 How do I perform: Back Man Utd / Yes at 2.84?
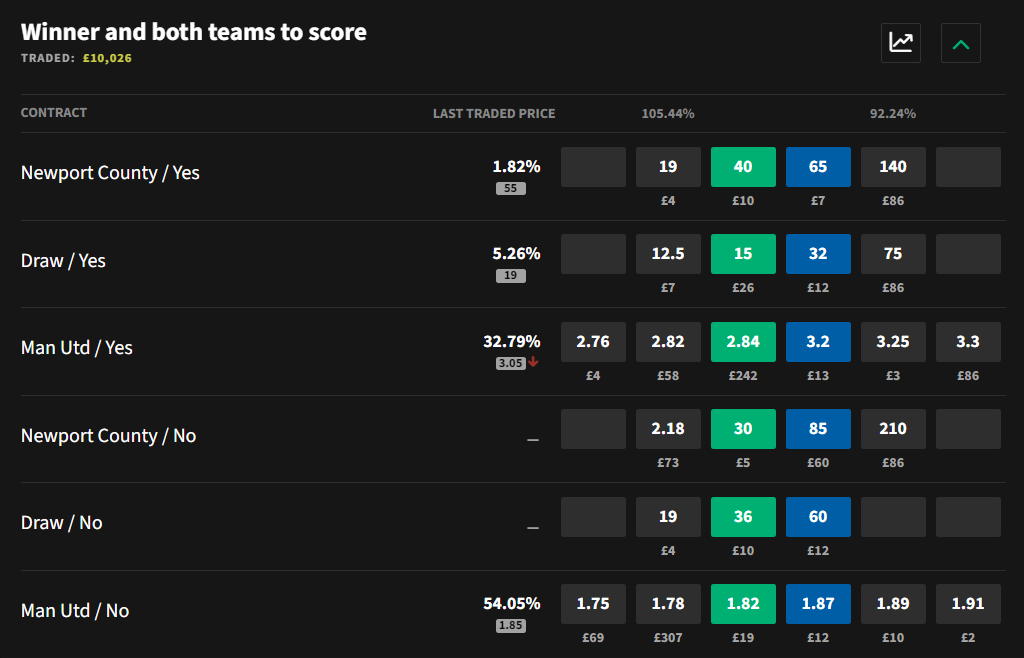coord(743,342)
